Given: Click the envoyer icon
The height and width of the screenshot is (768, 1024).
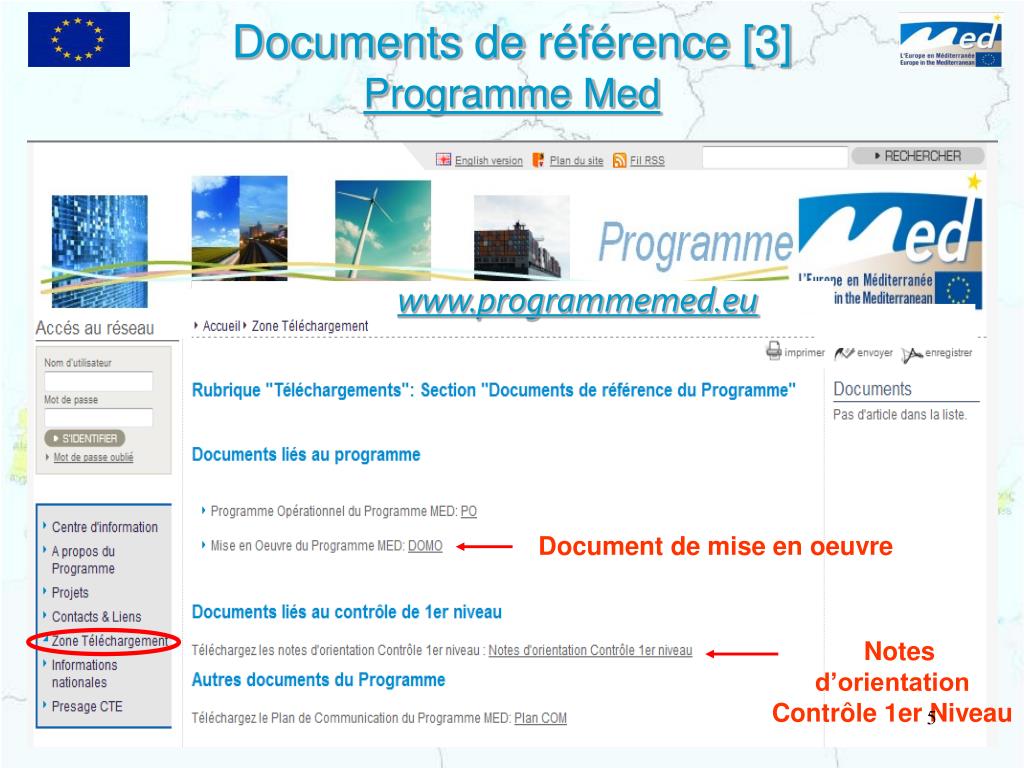Looking at the screenshot, I should tap(844, 353).
